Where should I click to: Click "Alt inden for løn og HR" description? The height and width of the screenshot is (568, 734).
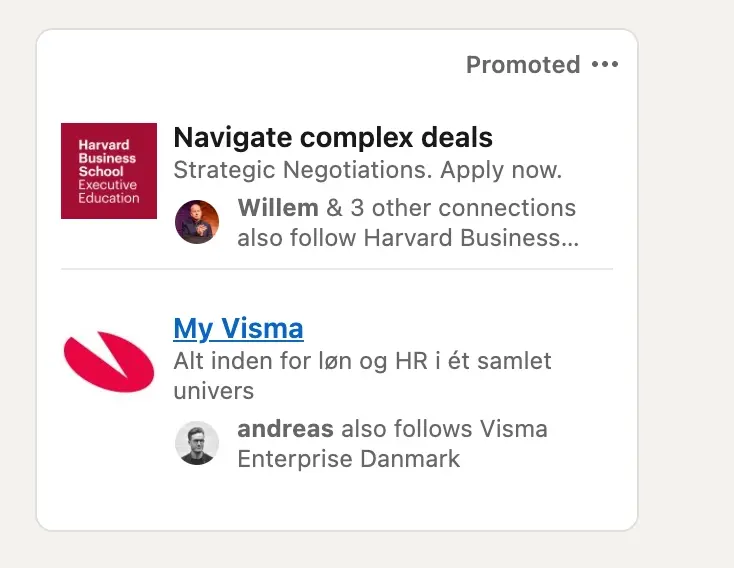(x=301, y=361)
